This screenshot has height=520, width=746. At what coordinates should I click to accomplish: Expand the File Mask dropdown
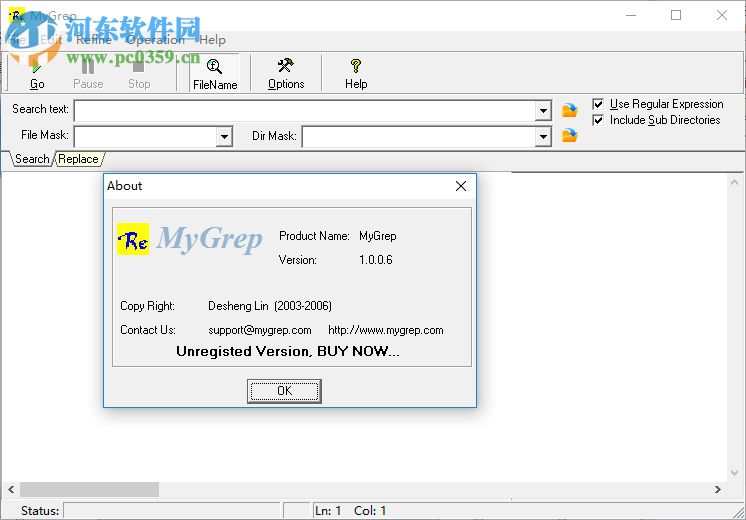pyautogui.click(x=224, y=137)
